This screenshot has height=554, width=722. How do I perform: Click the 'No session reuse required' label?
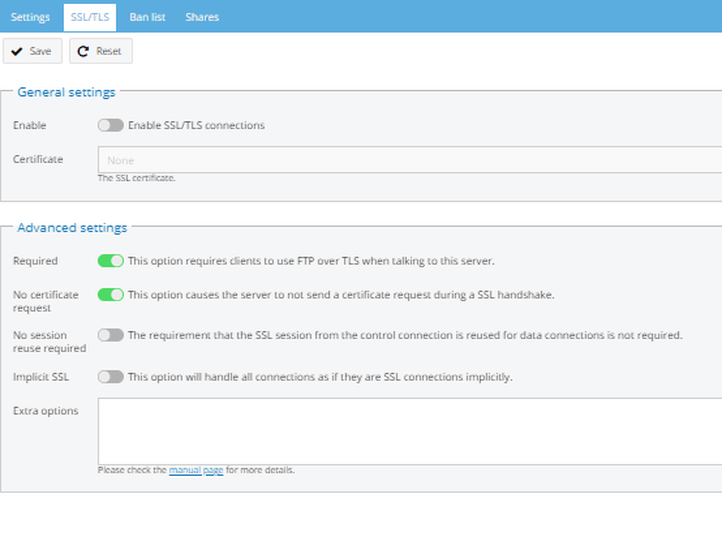click(49, 342)
